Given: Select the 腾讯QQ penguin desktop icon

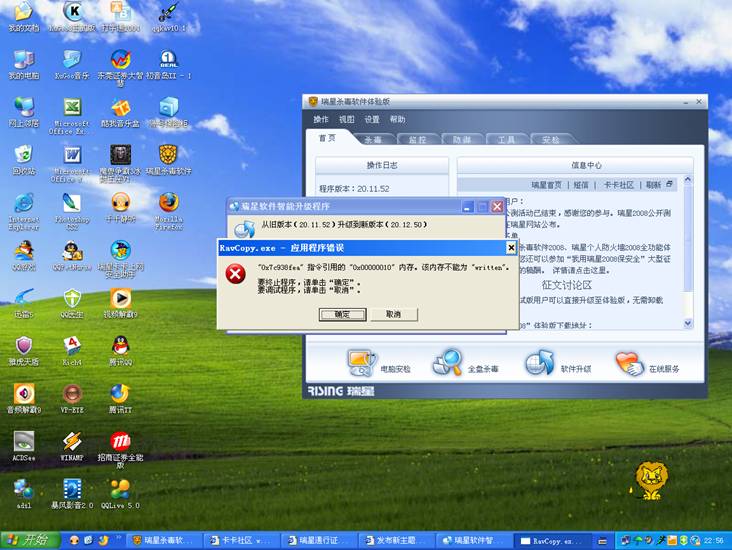Looking at the screenshot, I should pos(120,350).
